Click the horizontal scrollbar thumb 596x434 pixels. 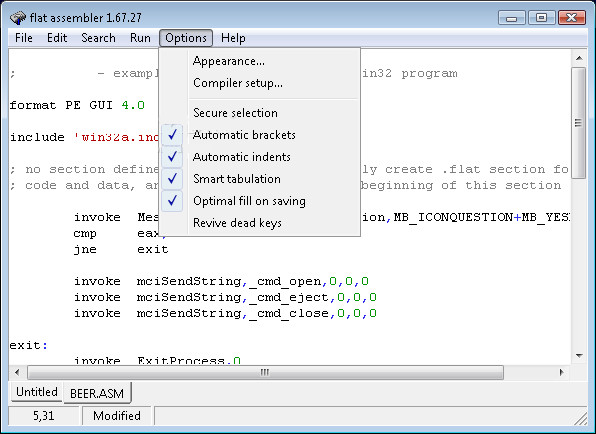click(265, 372)
